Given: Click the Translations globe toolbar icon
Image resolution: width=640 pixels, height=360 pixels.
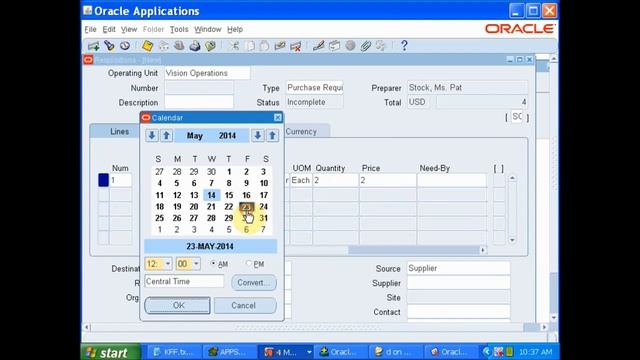Looking at the screenshot, I should click(350, 46).
